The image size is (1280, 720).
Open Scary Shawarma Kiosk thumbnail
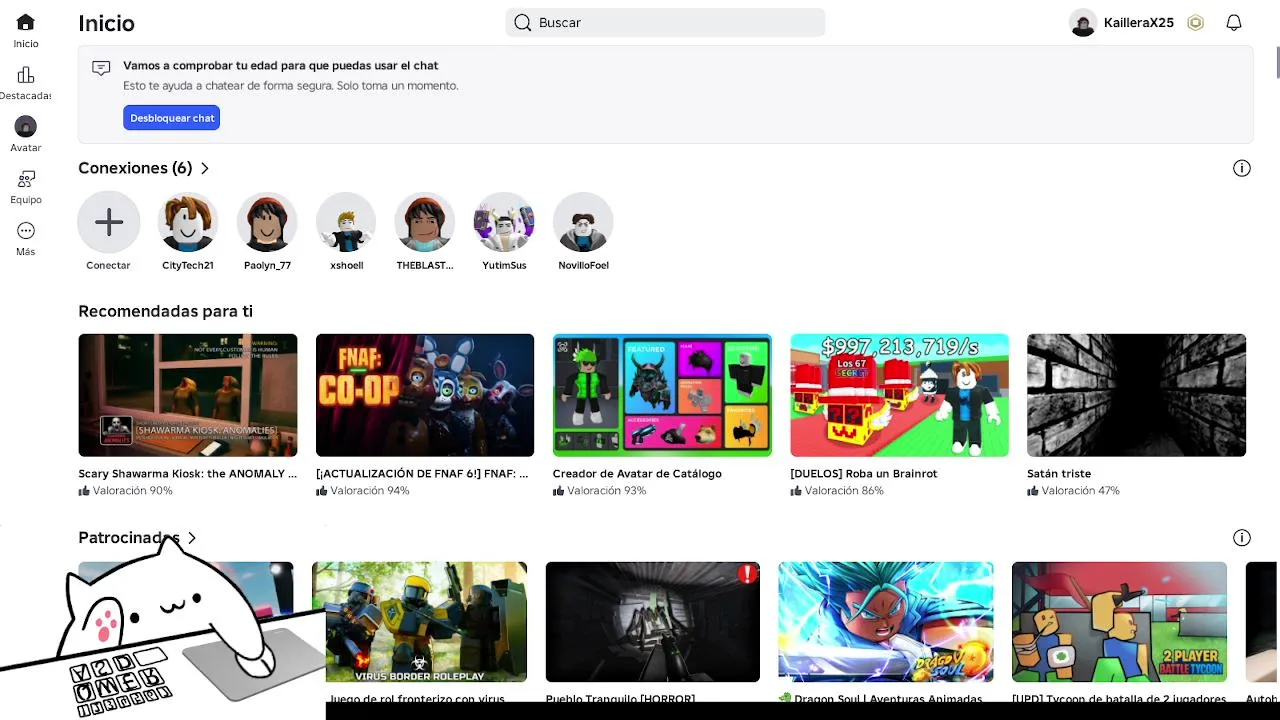click(x=188, y=395)
